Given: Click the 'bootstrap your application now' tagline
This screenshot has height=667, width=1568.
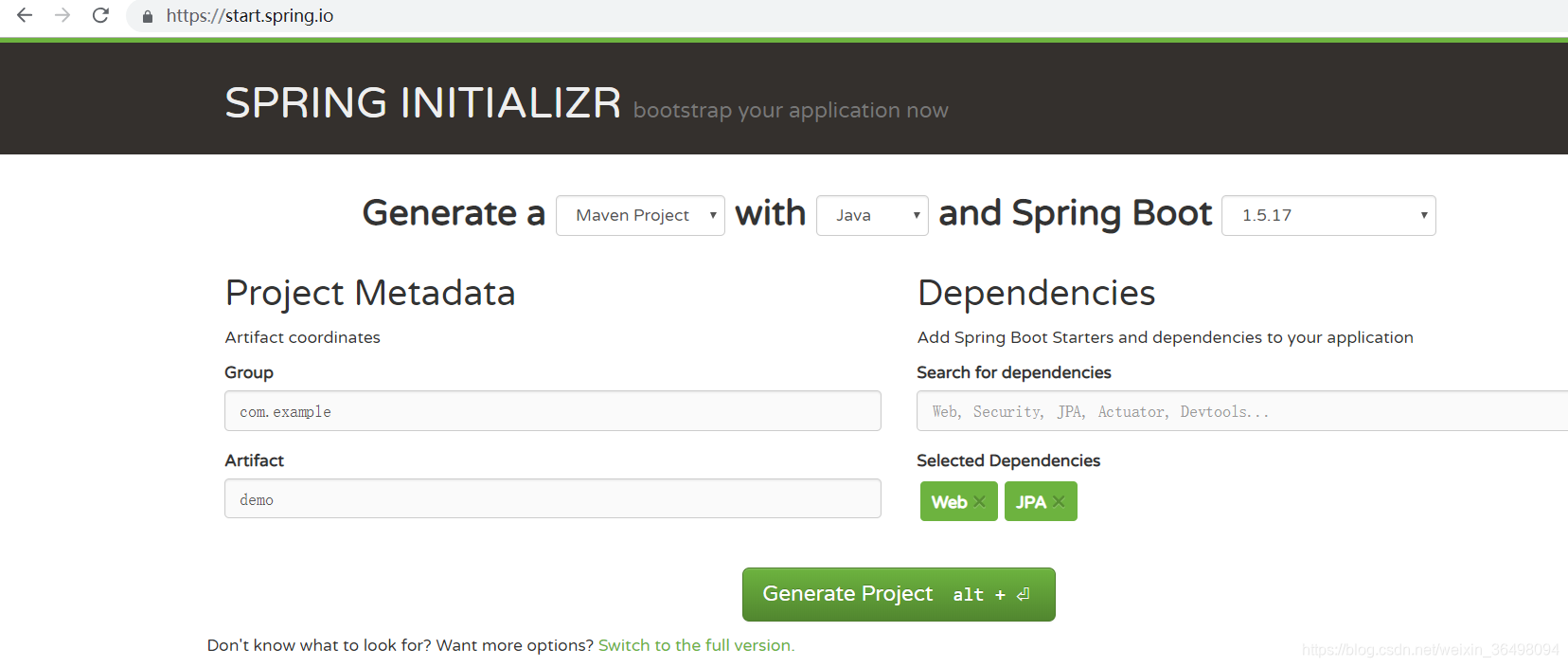Looking at the screenshot, I should click(791, 111).
